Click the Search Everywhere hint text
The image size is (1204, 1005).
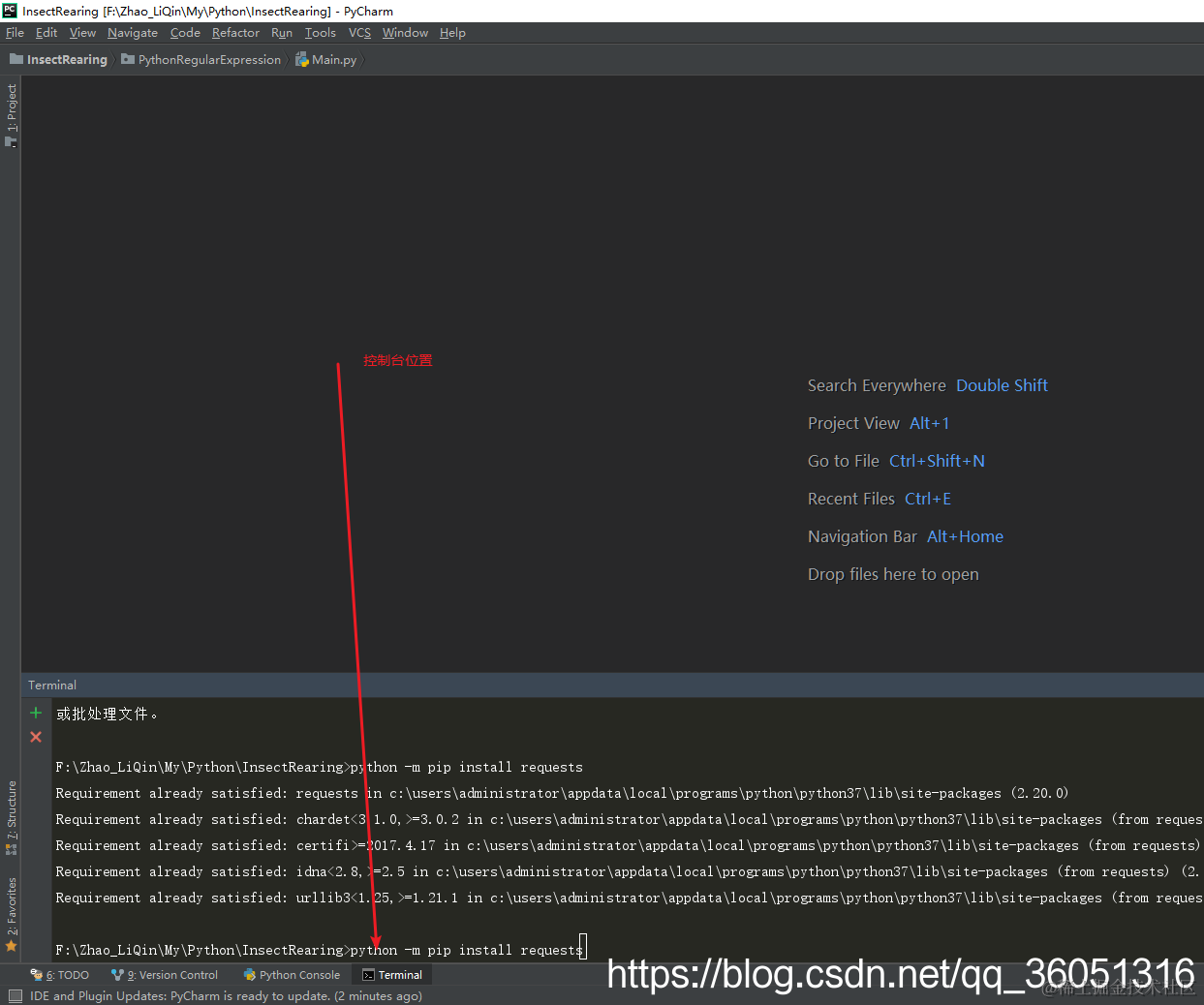coord(877,385)
